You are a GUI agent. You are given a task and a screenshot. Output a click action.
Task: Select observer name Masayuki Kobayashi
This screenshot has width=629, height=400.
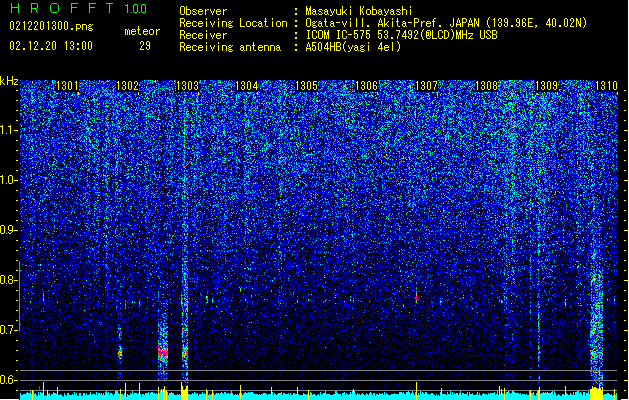[x=359, y=11]
